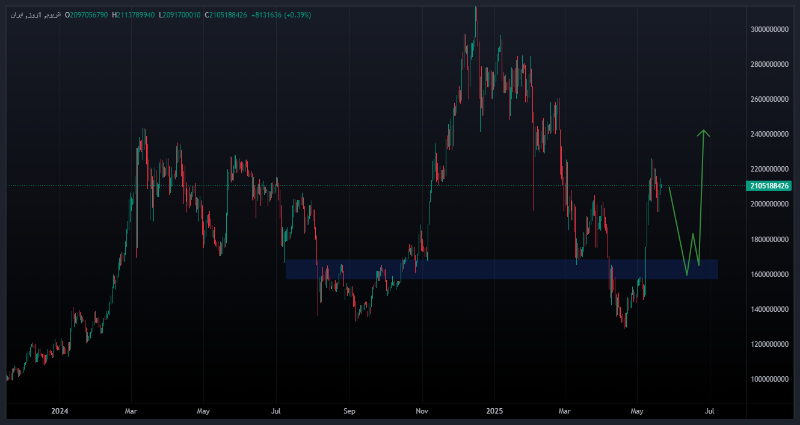This screenshot has width=800, height=425.
Task: Click the 2024 label on the time axis
Action: pos(59,411)
